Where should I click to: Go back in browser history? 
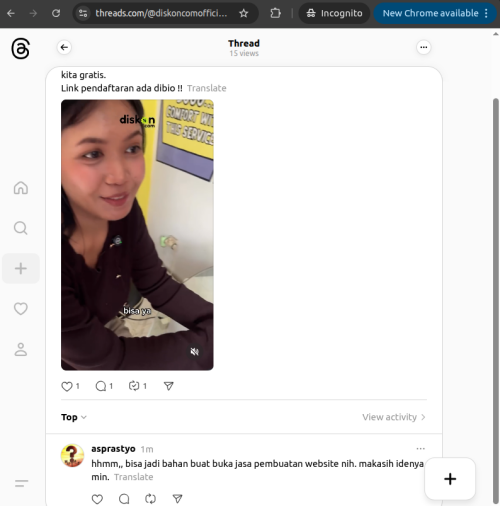point(11,13)
